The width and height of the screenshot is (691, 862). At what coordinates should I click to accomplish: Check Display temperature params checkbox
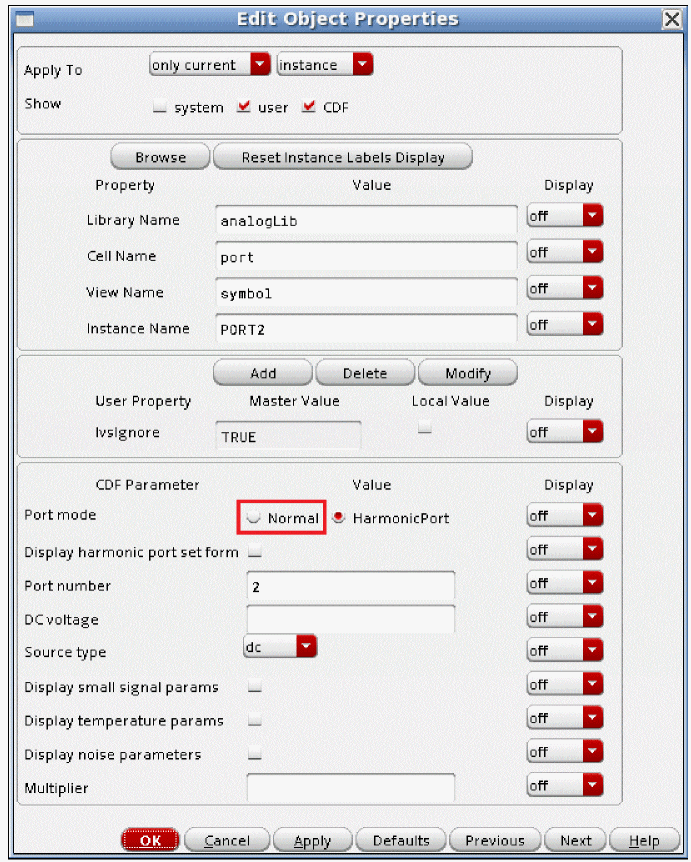(255, 720)
